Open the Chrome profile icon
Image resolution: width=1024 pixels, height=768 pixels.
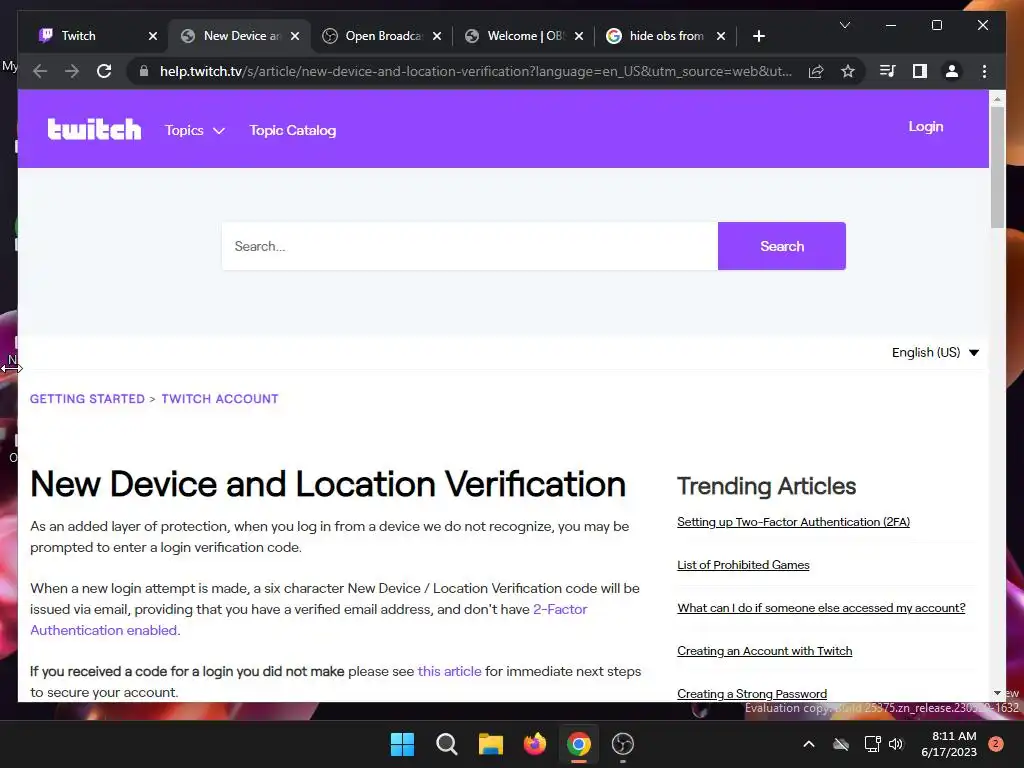952,71
